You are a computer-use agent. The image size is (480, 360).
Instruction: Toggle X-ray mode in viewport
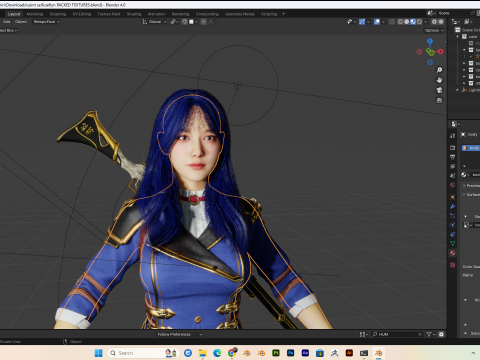[x=392, y=22]
